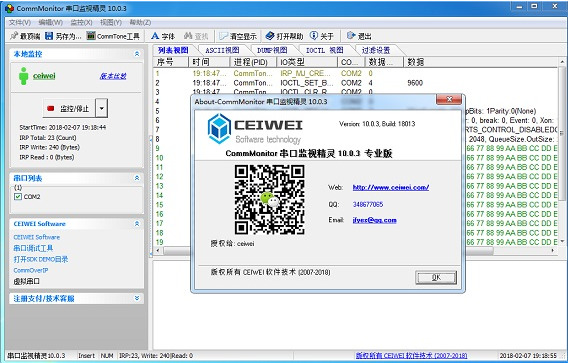Screen dimensions: 568x363
Task: Pin window with 最顶端 toolbar button
Action: pos(25,36)
